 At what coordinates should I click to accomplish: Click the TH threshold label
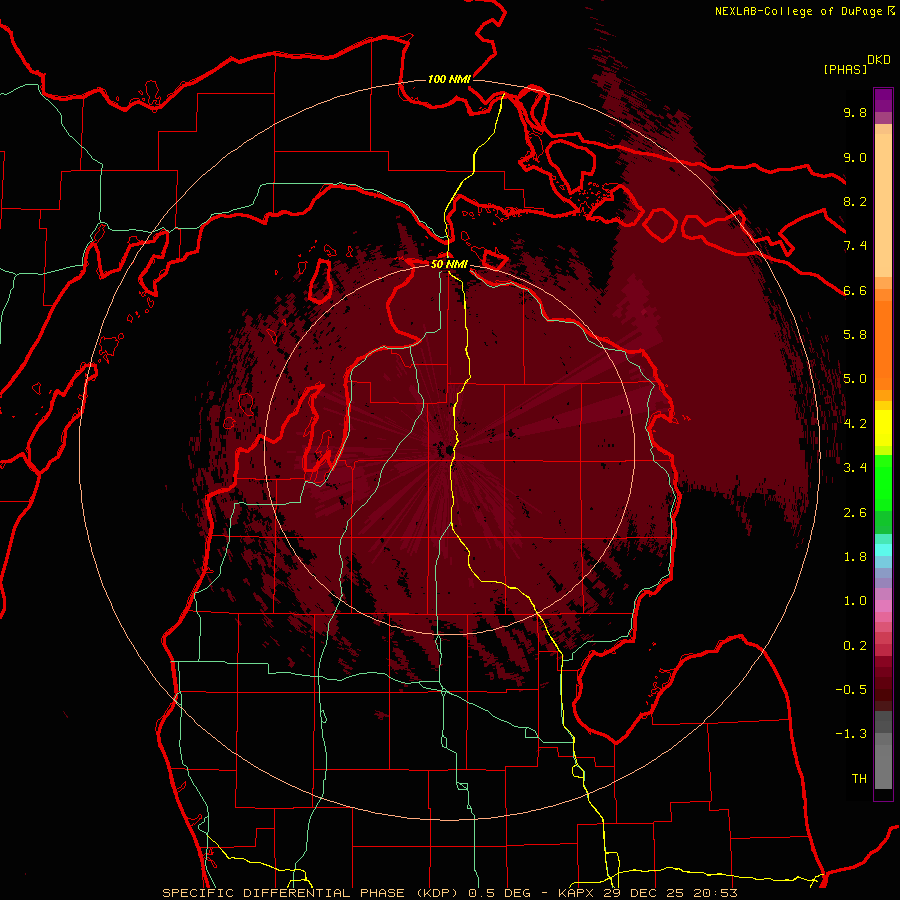(859, 779)
